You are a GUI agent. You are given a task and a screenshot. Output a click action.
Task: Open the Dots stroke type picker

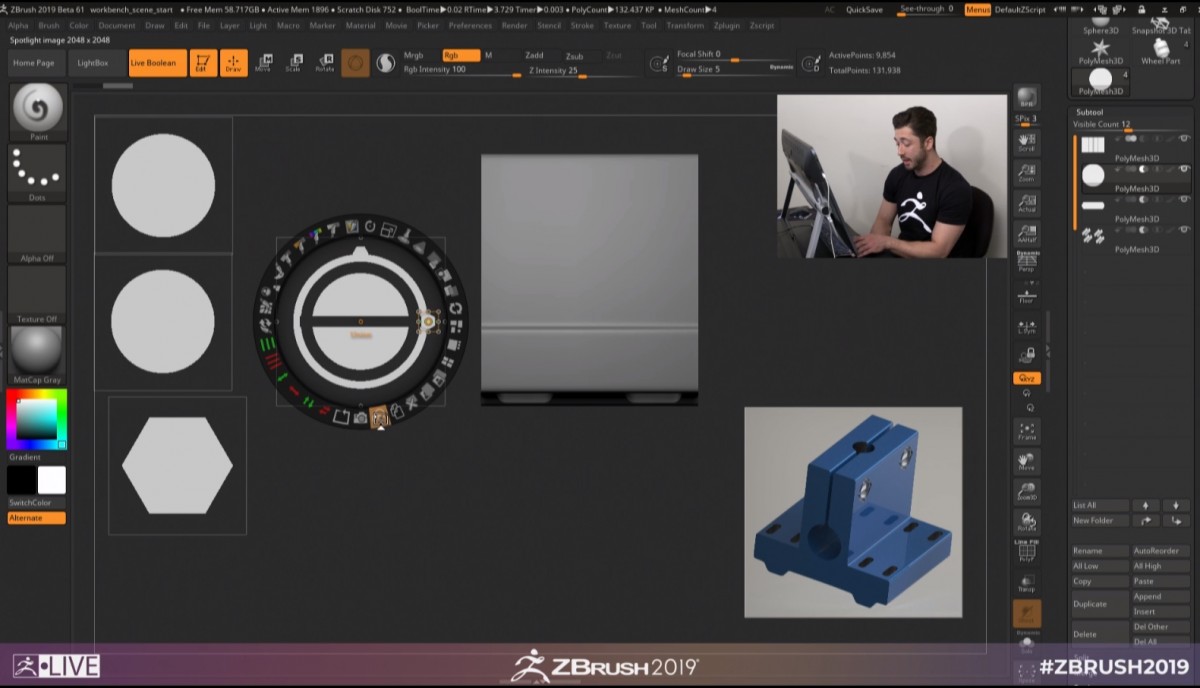click(x=38, y=174)
